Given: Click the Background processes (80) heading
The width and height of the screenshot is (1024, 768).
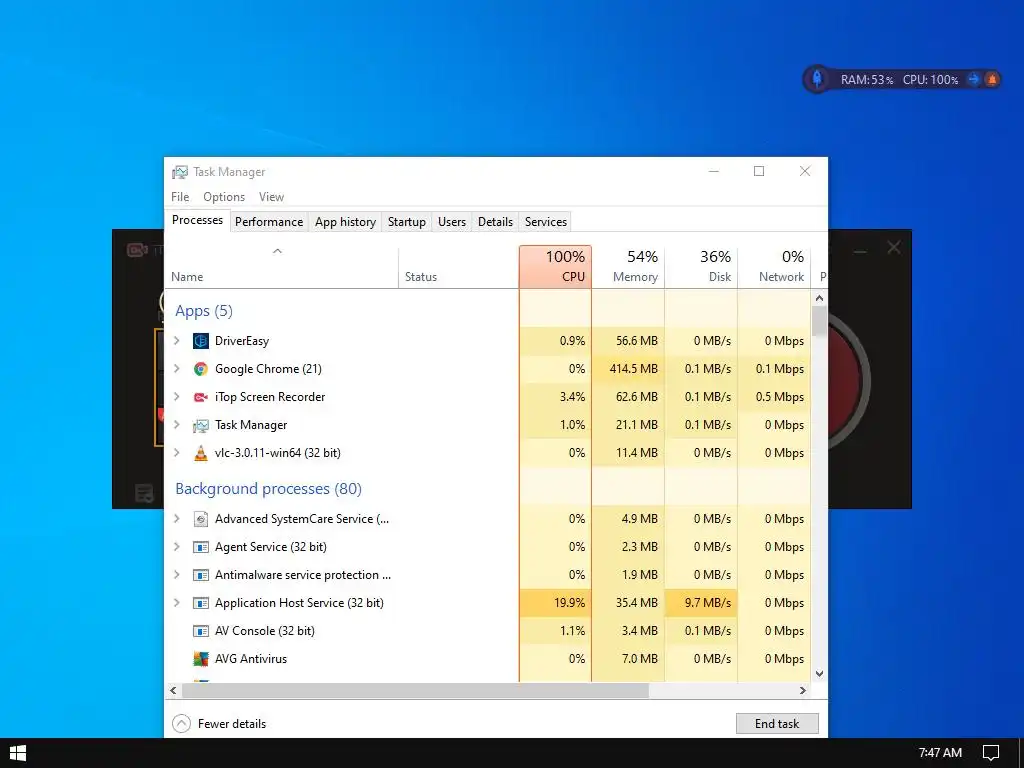Looking at the screenshot, I should [x=268, y=489].
